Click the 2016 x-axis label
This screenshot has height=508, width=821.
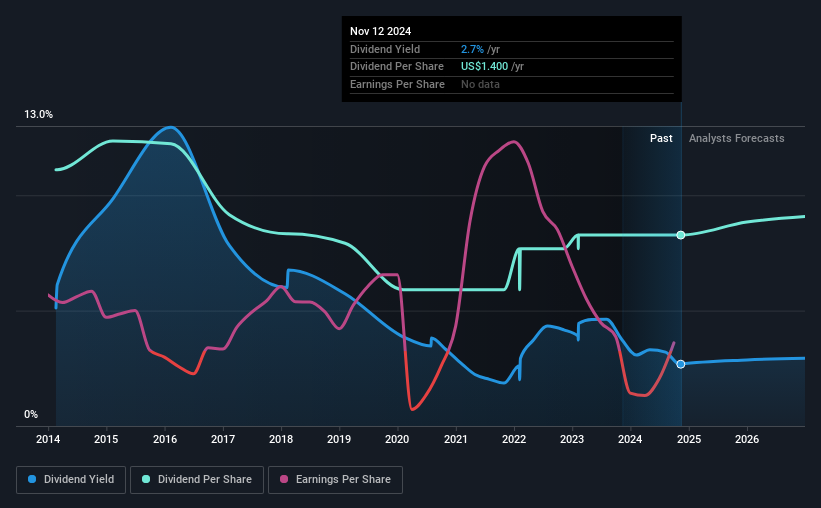pos(165,439)
